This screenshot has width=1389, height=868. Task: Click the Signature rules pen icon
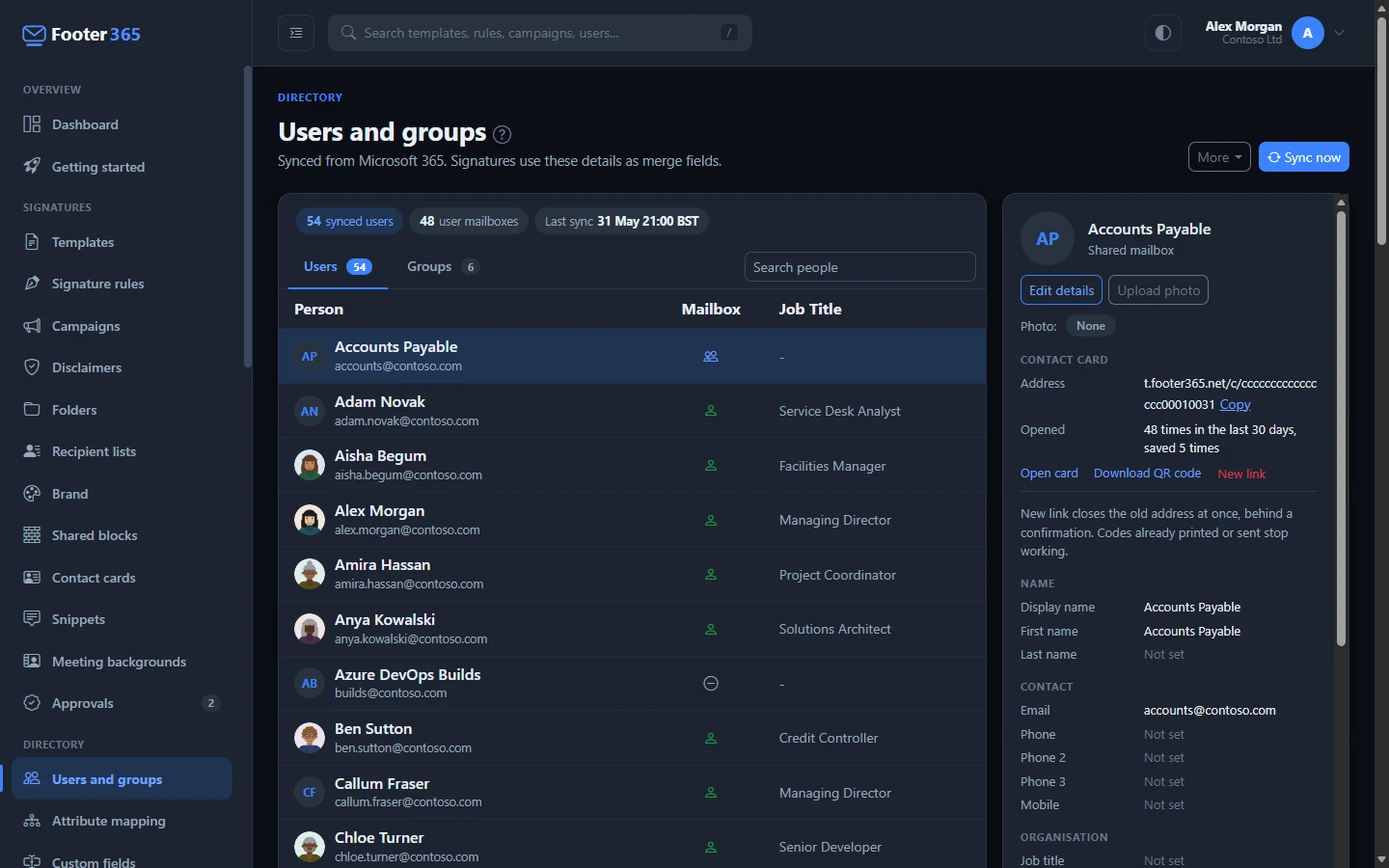pos(32,284)
